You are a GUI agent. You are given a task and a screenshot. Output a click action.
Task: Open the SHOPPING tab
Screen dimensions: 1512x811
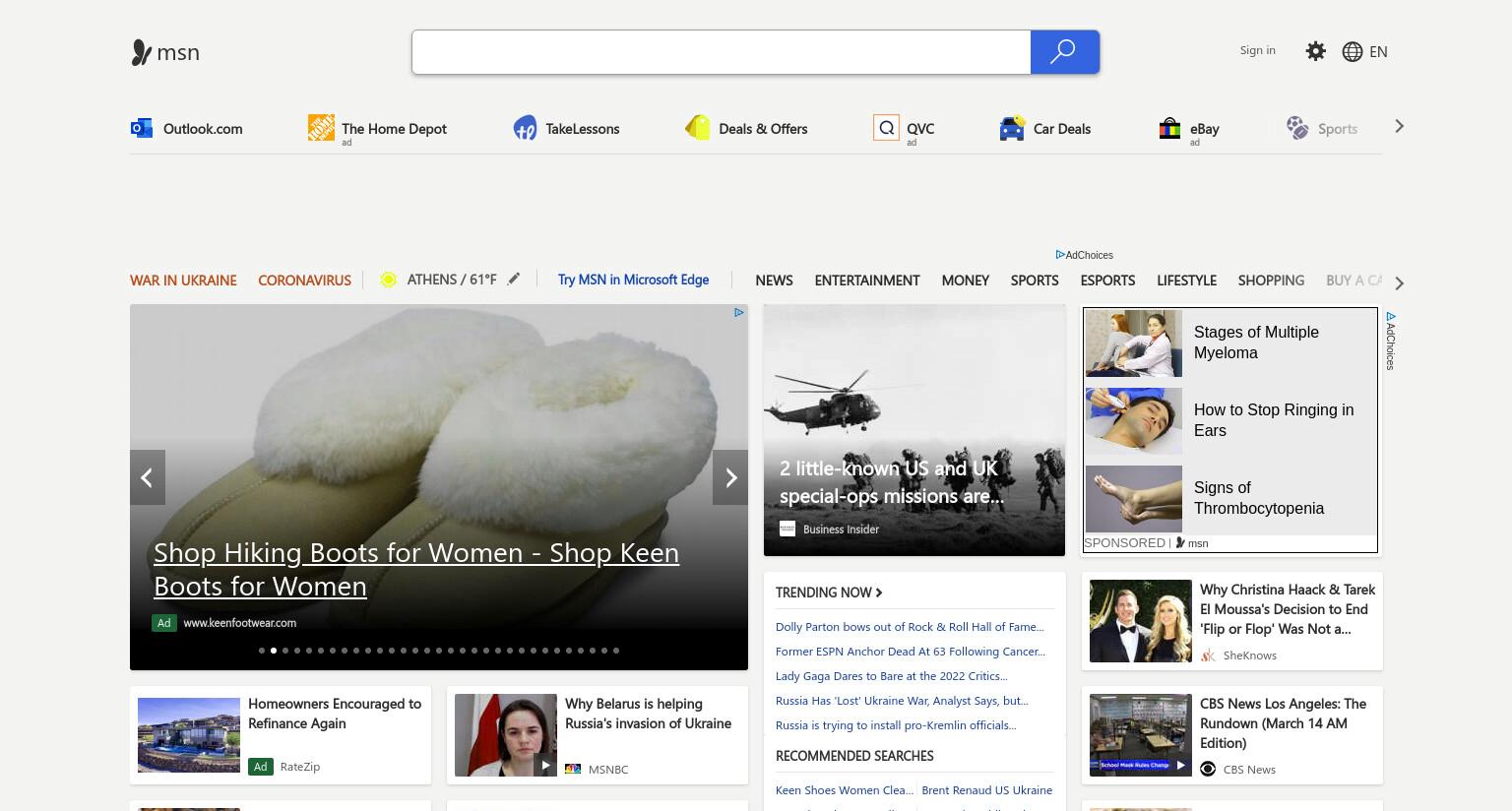(1271, 281)
